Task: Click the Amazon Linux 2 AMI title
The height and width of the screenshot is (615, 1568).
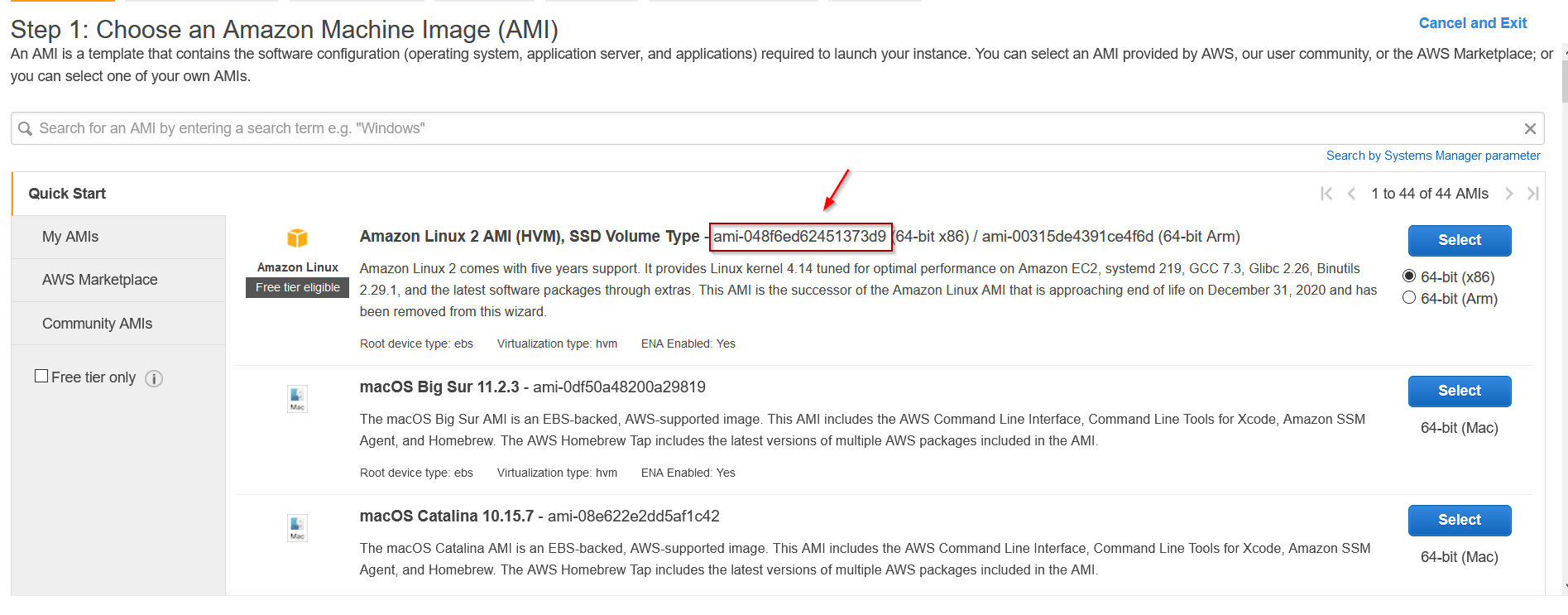Action: coord(530,237)
